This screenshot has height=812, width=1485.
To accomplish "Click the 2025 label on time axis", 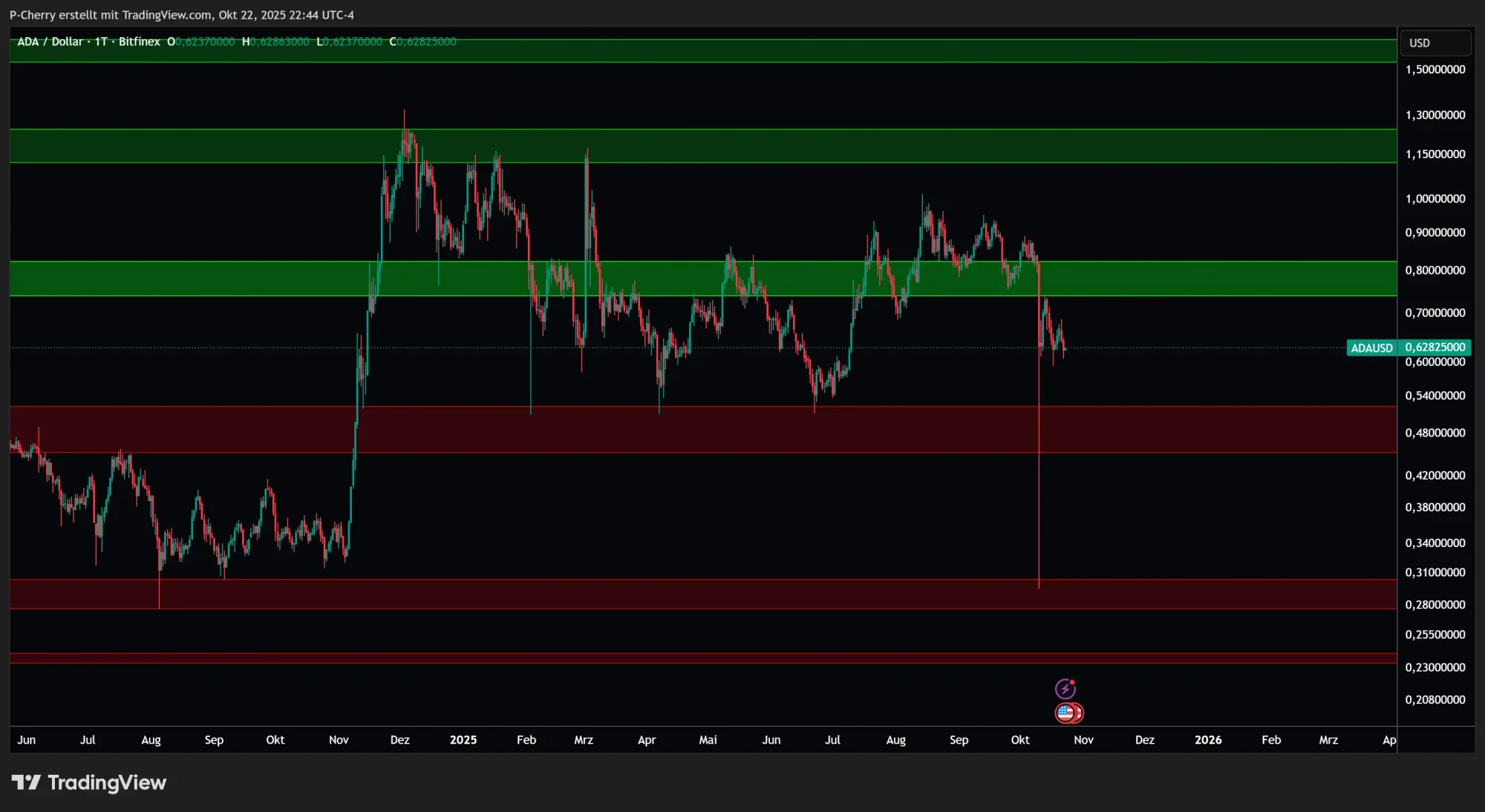I will [x=463, y=740].
